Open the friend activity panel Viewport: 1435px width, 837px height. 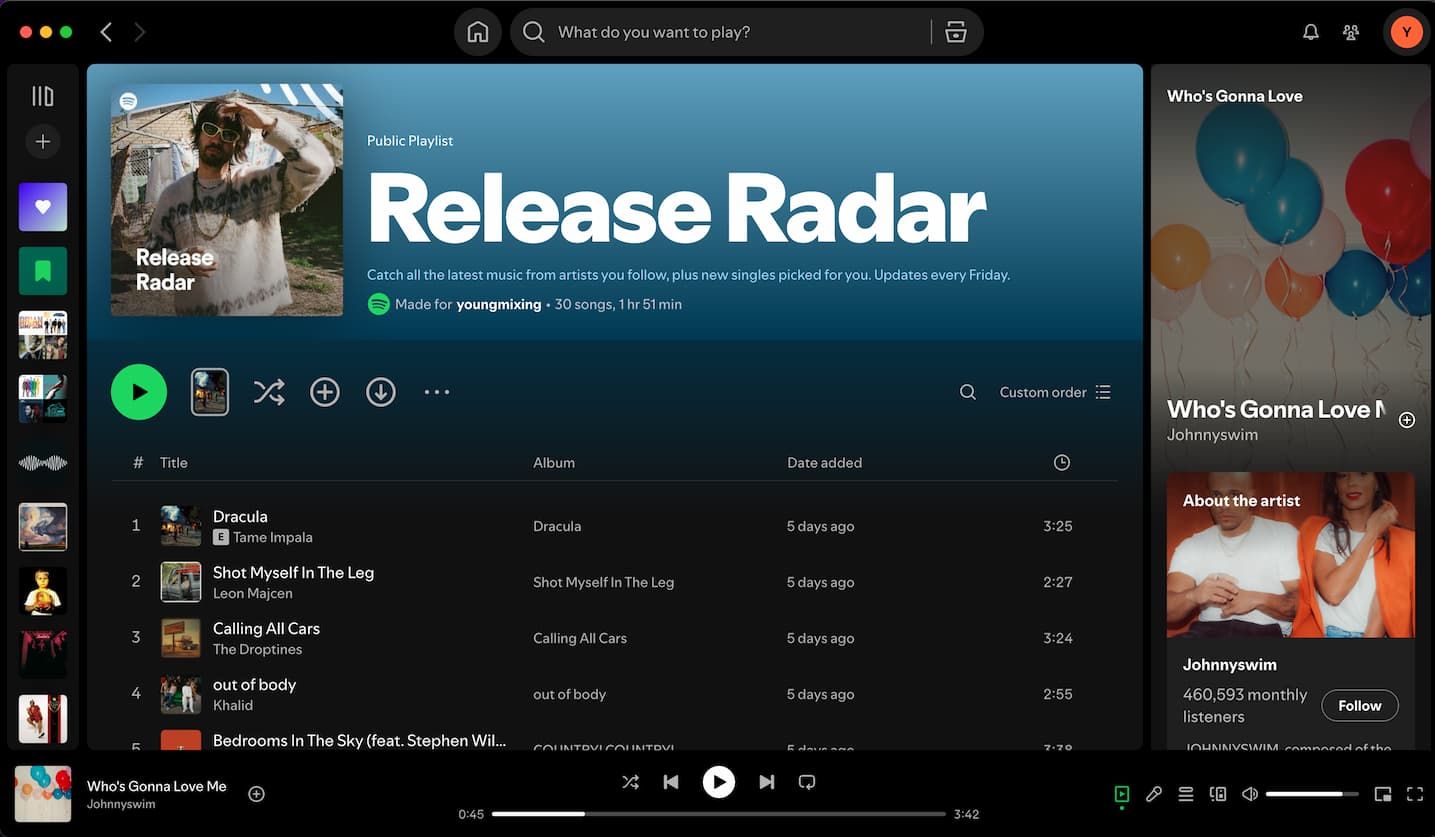(x=1350, y=31)
